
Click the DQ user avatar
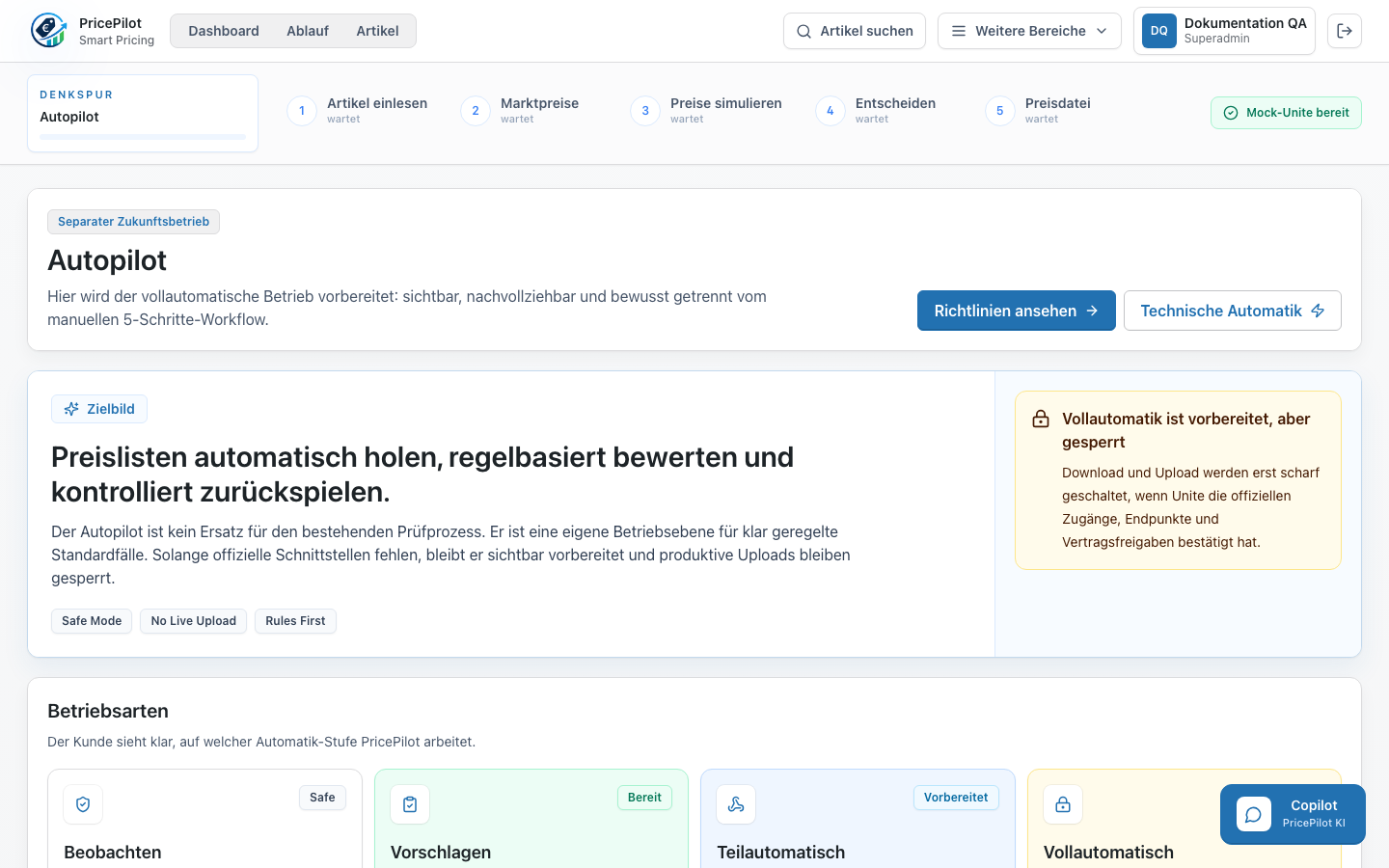1159,31
